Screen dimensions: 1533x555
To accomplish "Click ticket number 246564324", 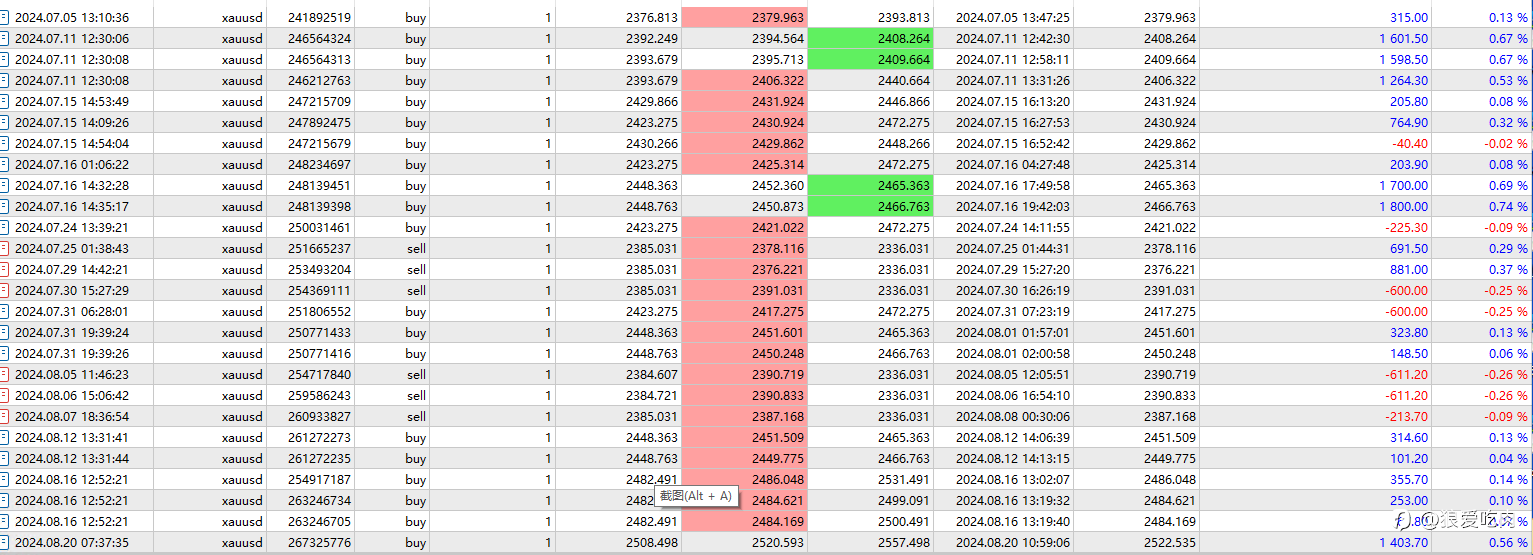I will [319, 38].
